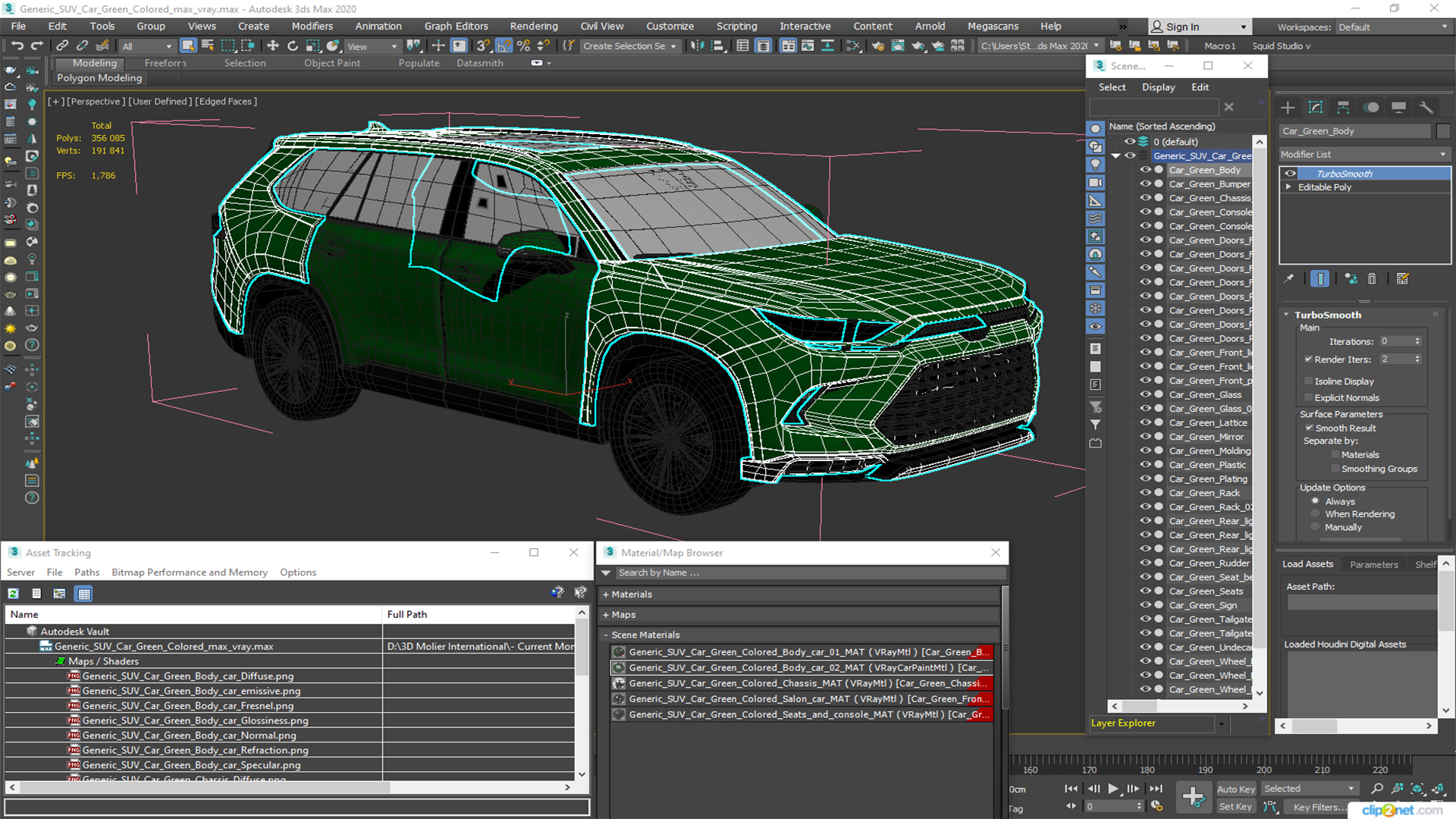Open Bitmap Performance and Memory menu
Screen dimensions: 1456x819
point(190,573)
